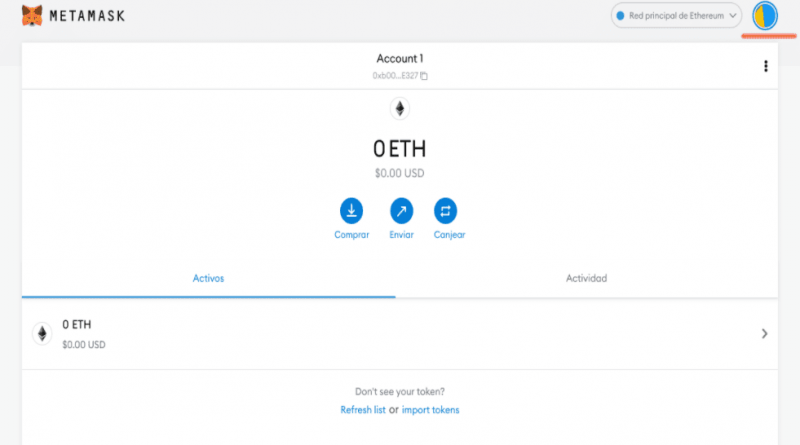Image resolution: width=800 pixels, height=445 pixels.
Task: Click the chevron arrow in the network selector
Action: point(733,15)
